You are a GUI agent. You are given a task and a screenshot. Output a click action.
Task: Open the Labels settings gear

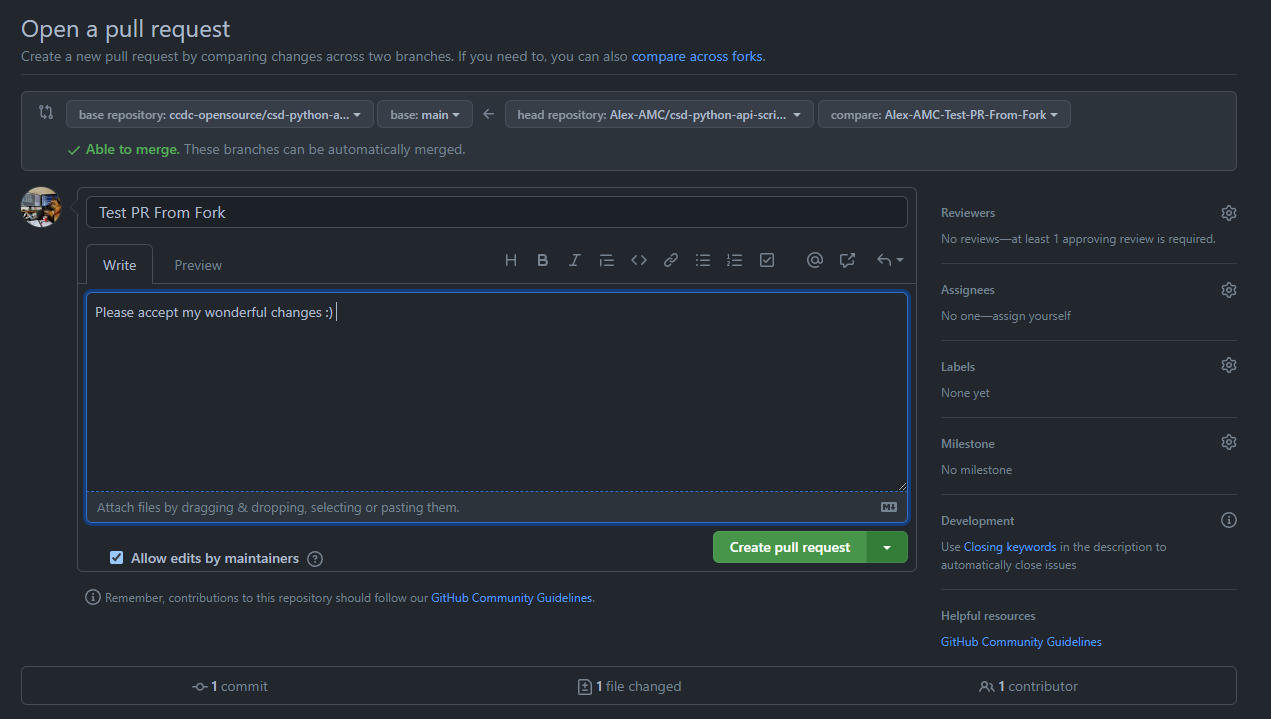1229,366
